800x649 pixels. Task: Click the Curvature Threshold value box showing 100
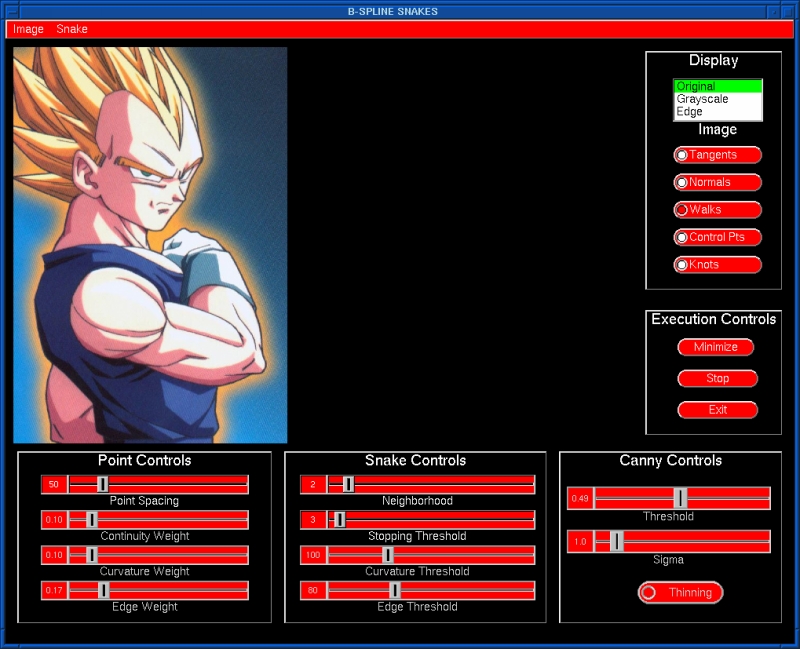(x=313, y=555)
